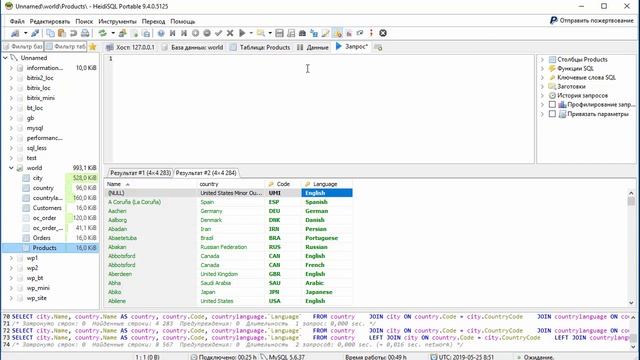Click the Portuguese language cell

pos(327,238)
